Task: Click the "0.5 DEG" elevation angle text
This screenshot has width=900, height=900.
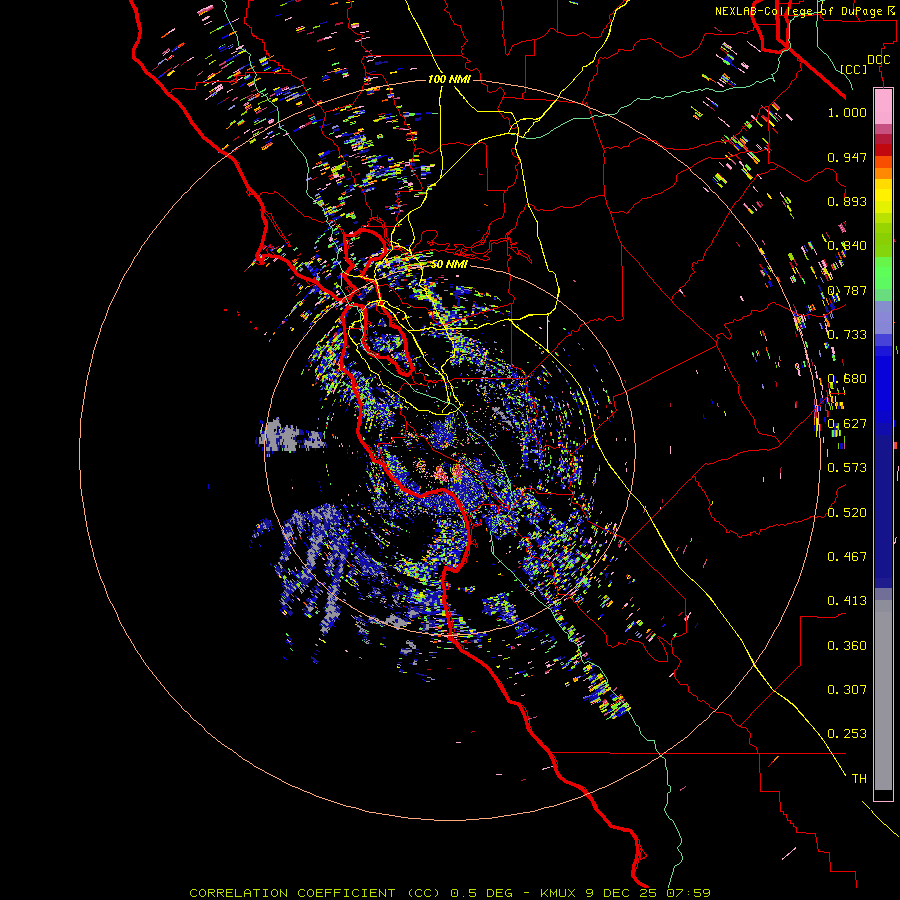Action: [x=480, y=893]
